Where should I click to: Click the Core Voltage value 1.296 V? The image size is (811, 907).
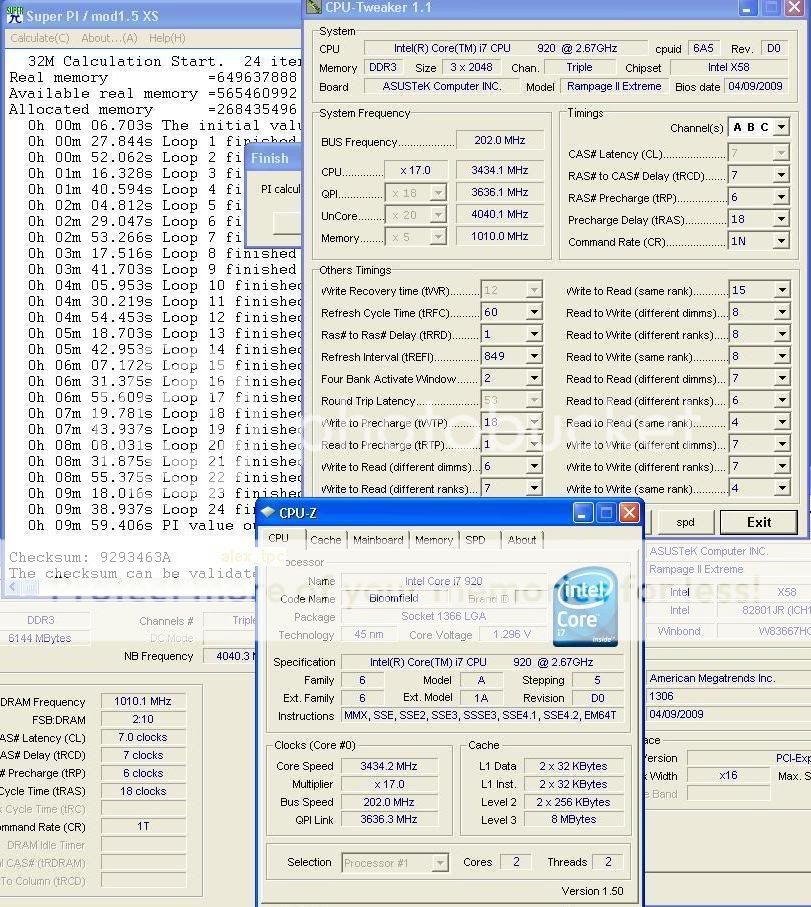511,635
